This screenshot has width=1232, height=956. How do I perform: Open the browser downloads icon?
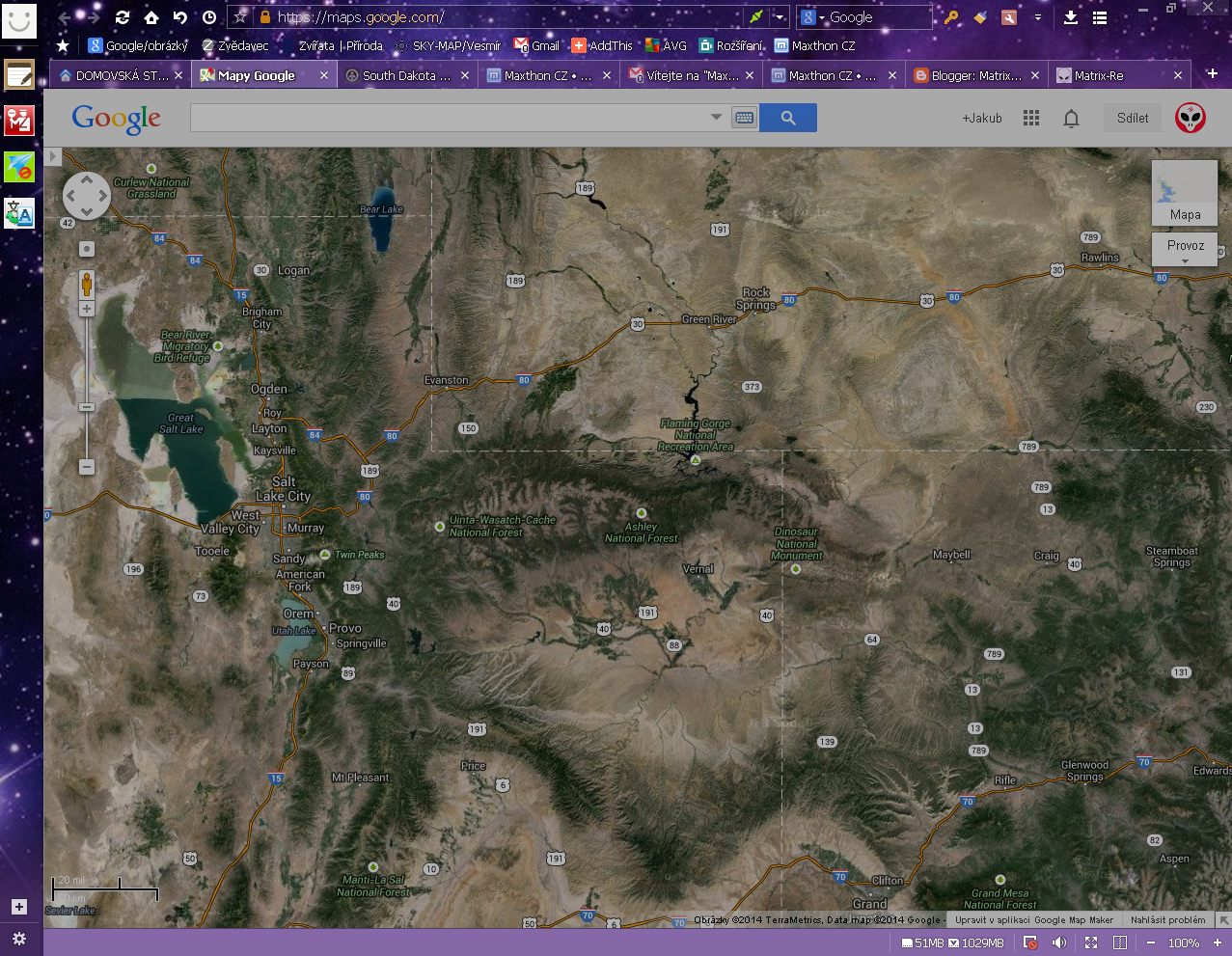point(1071,17)
